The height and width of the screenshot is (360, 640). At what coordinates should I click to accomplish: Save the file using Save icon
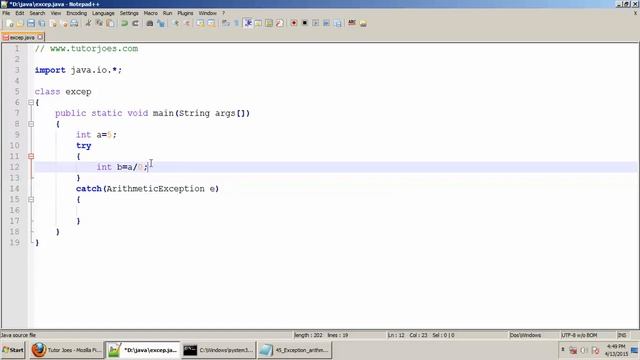tap(31, 23)
